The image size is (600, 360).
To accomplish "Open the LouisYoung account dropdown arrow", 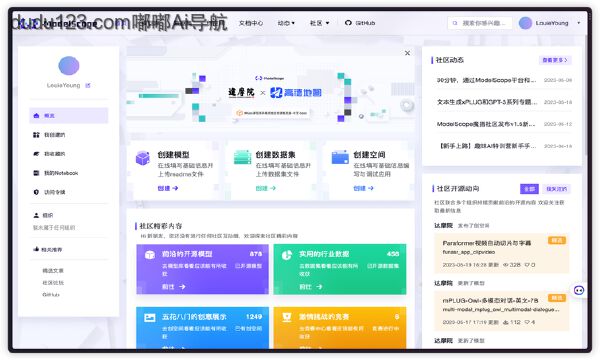I will [x=579, y=23].
